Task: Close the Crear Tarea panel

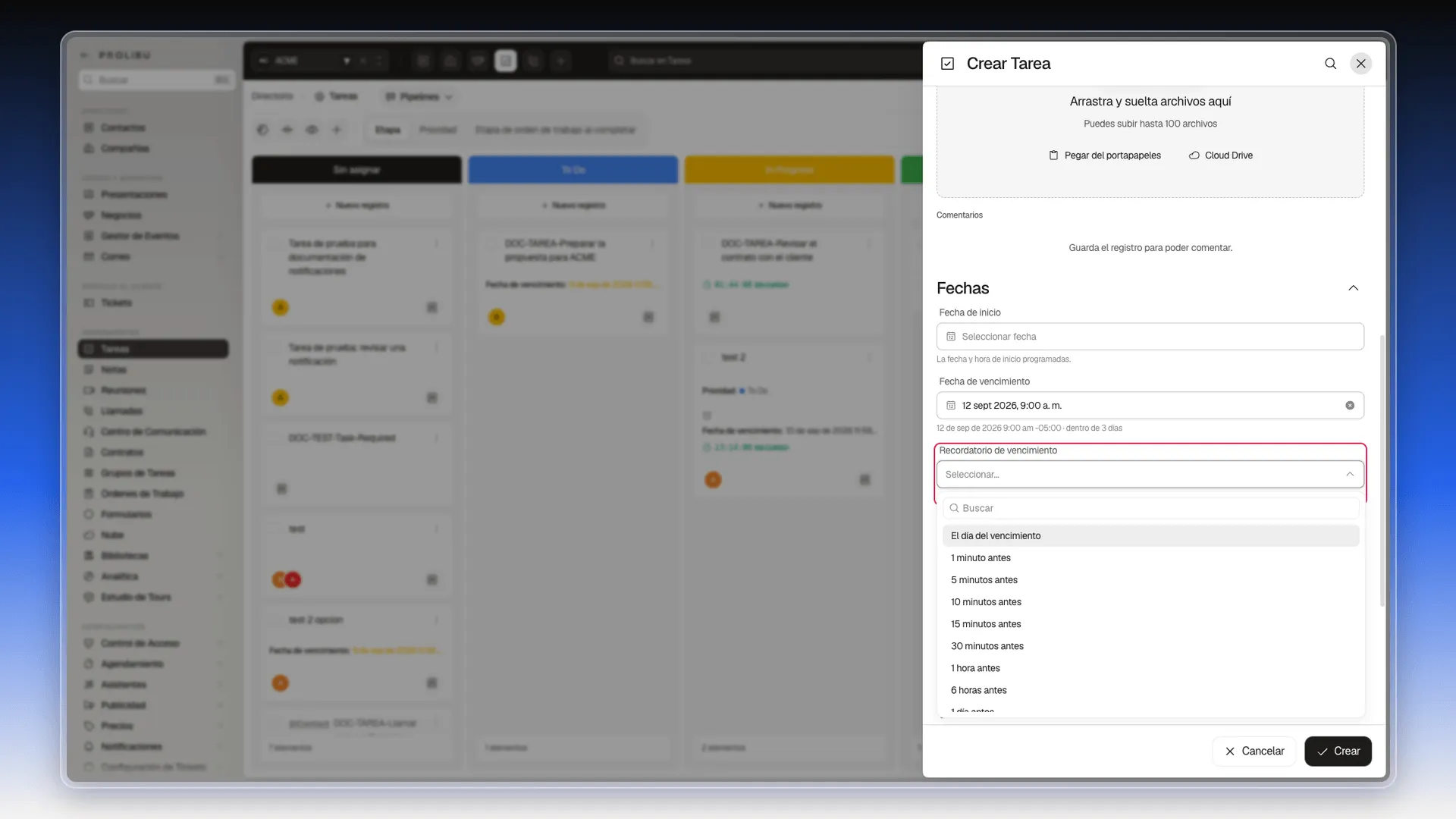Action: (1361, 64)
